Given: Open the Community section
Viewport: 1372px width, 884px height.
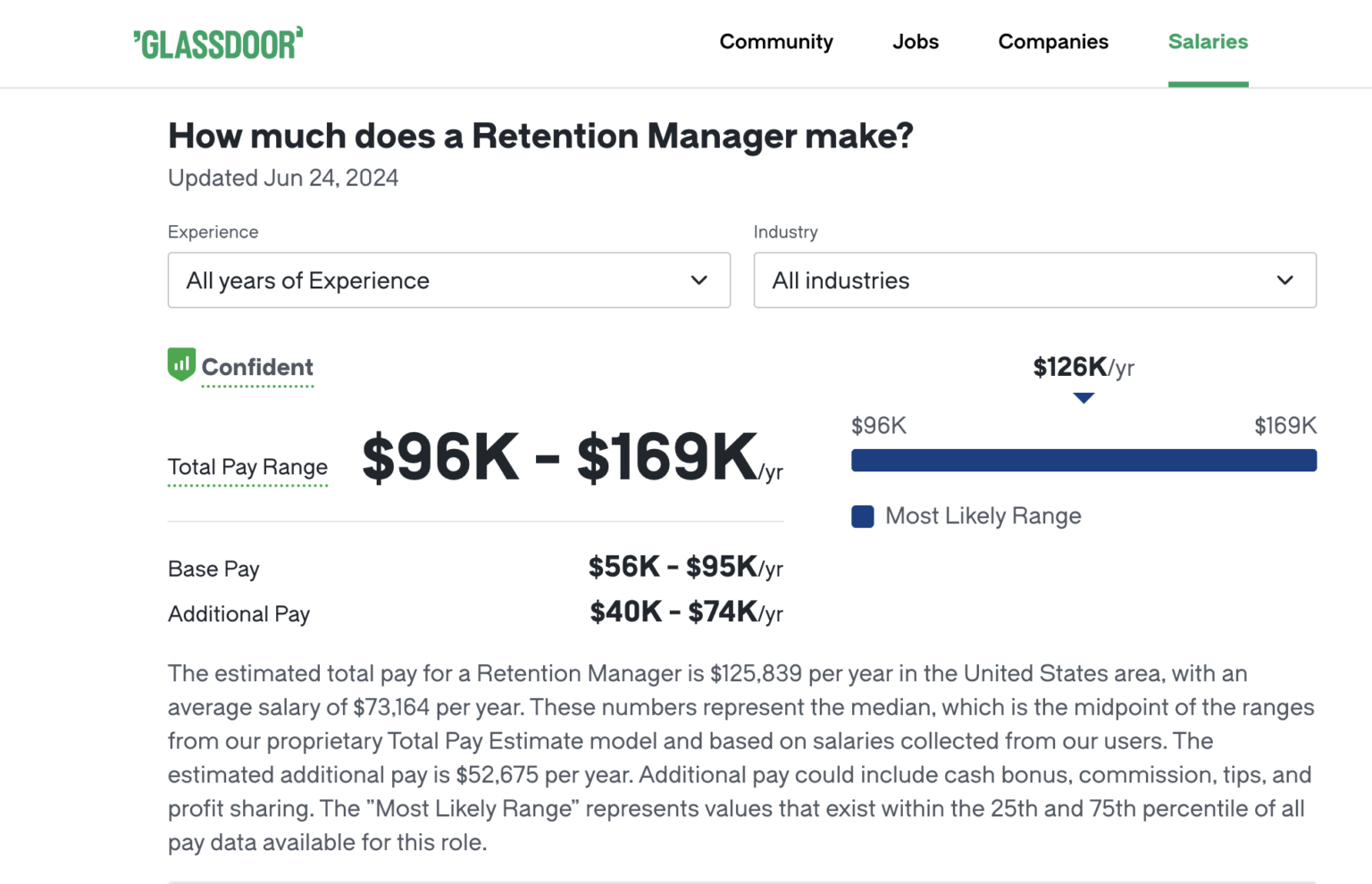Looking at the screenshot, I should (x=775, y=42).
